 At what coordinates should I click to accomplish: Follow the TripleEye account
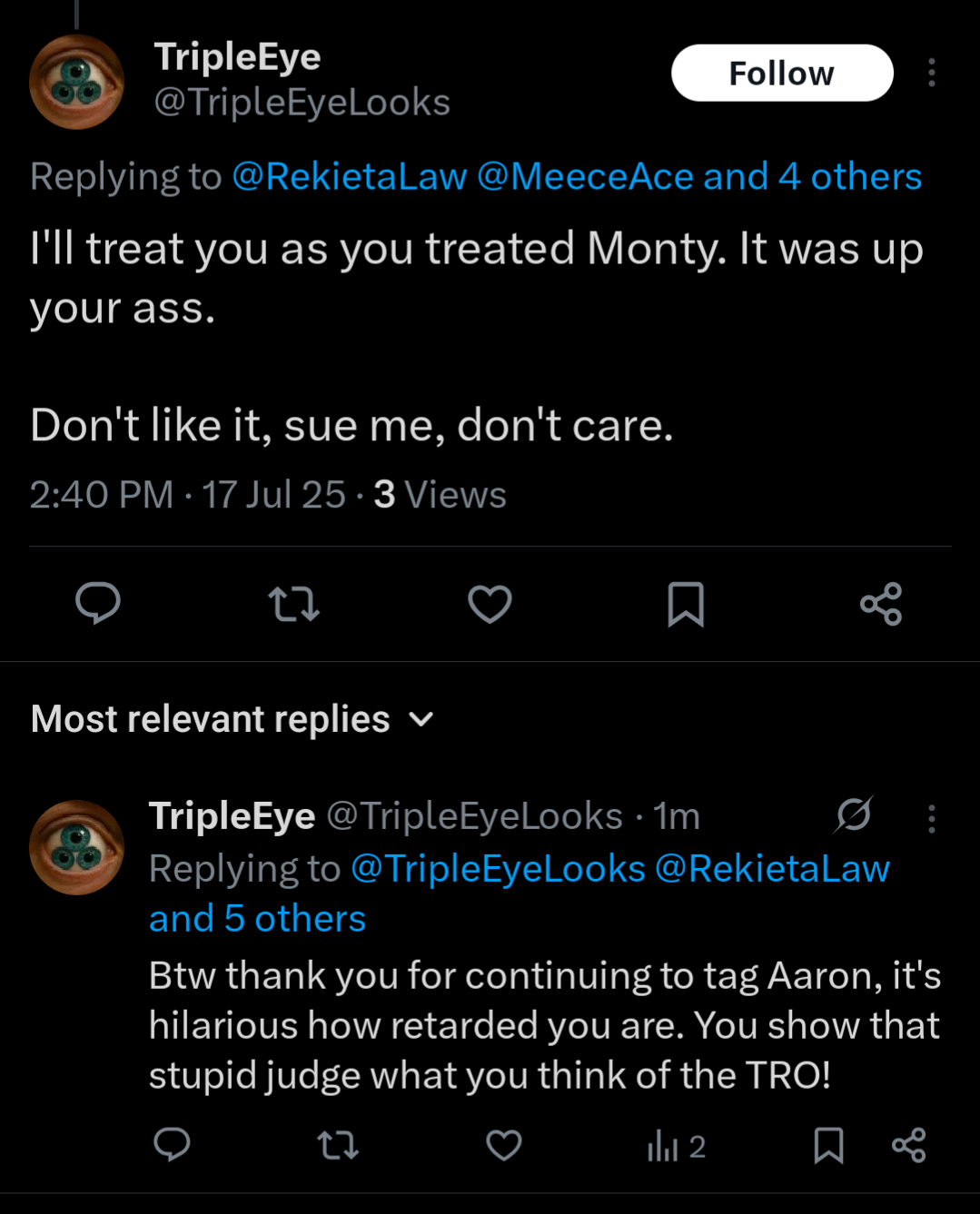click(x=782, y=73)
